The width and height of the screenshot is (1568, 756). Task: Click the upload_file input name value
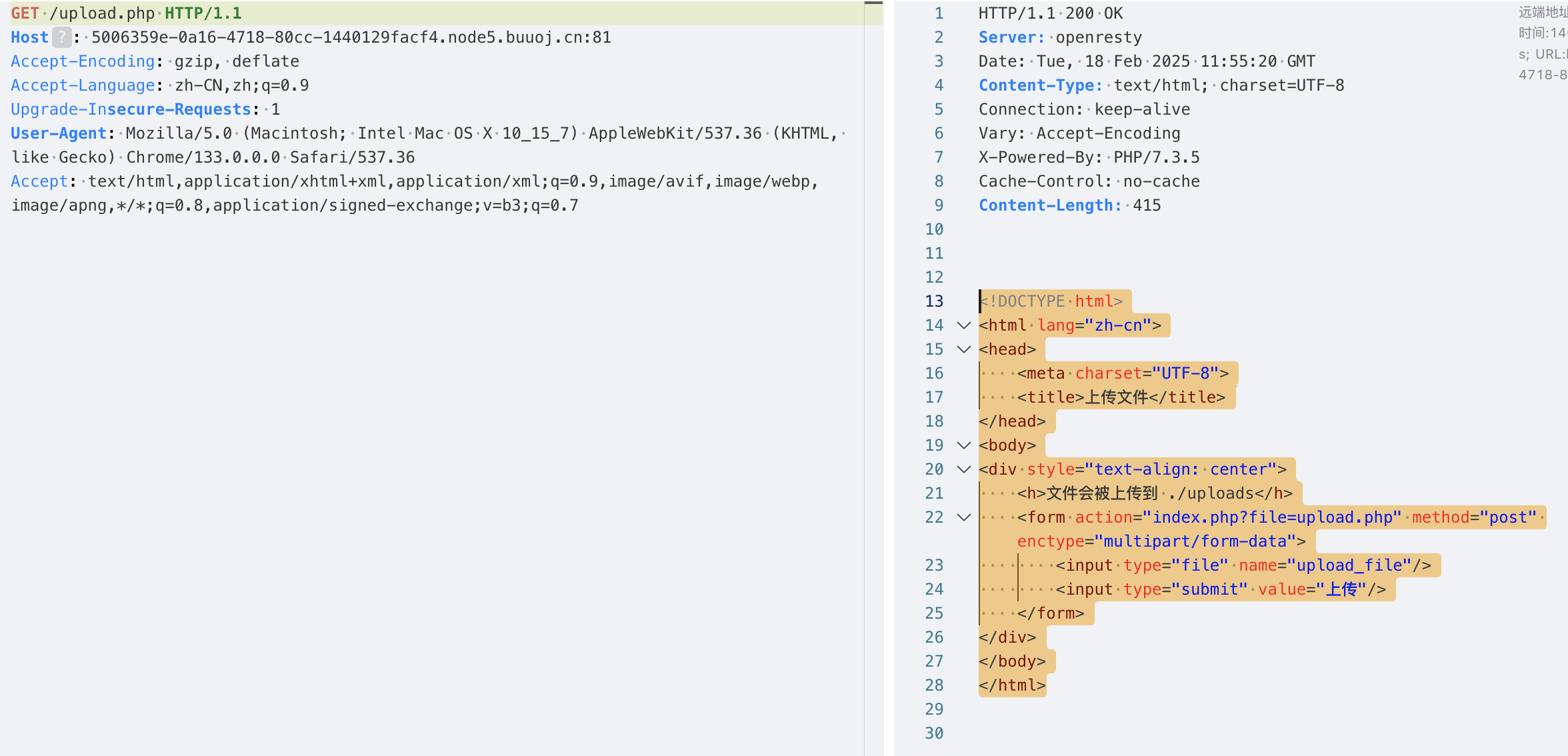(1349, 565)
